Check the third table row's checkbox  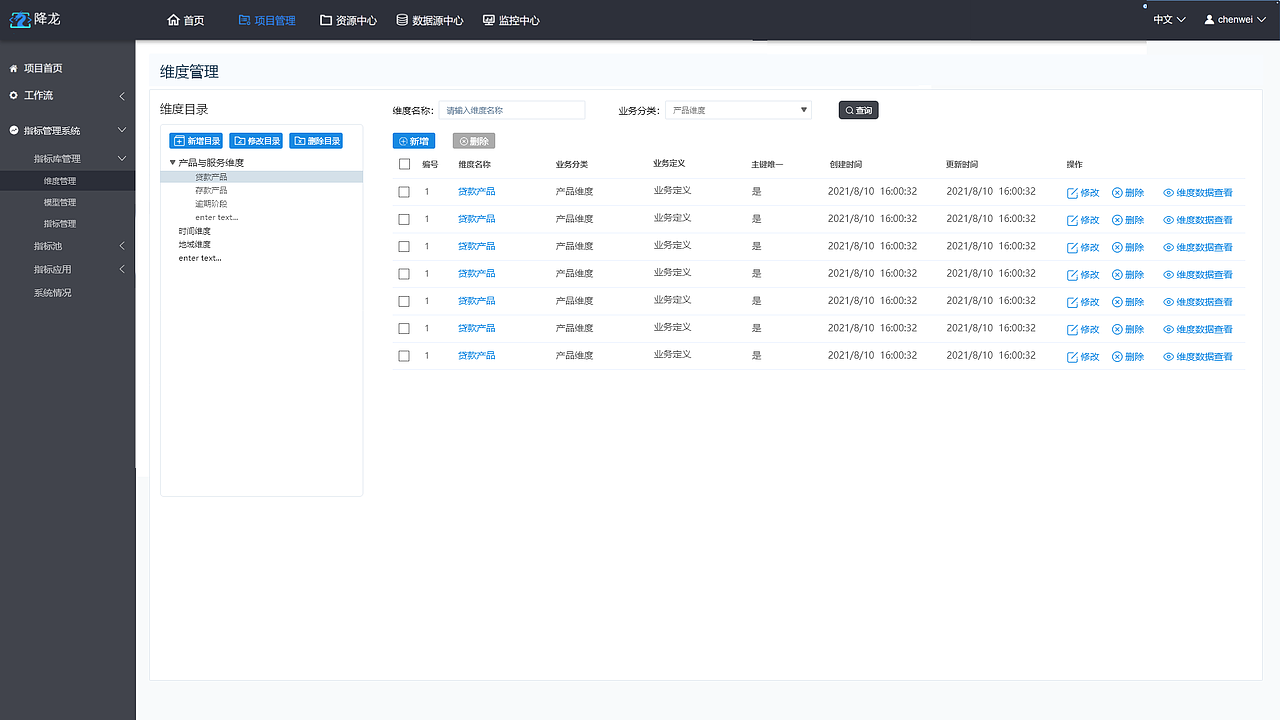click(x=404, y=246)
